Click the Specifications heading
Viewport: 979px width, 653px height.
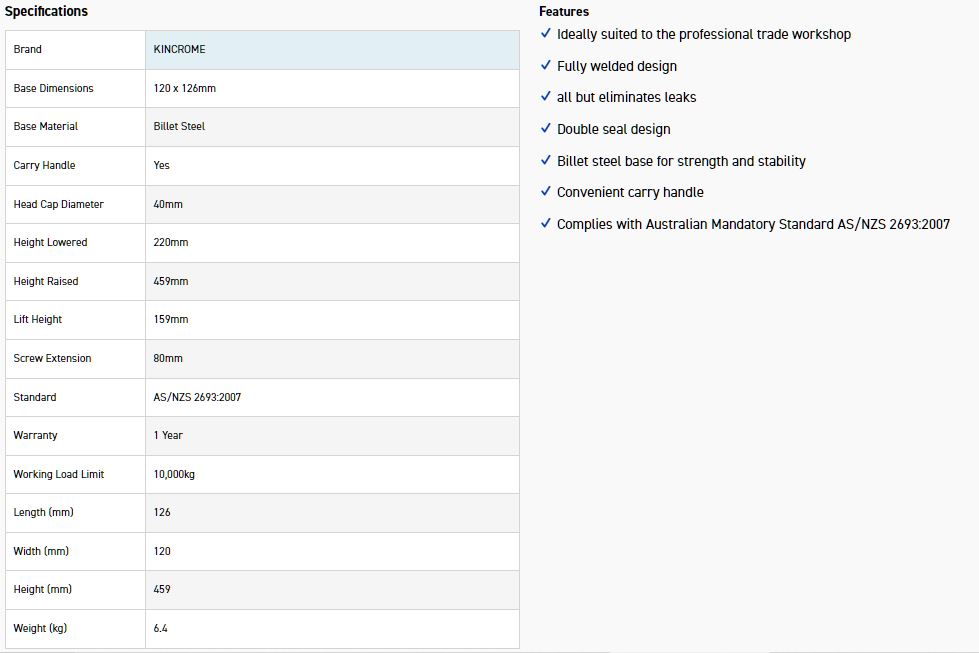pyautogui.click(x=46, y=12)
